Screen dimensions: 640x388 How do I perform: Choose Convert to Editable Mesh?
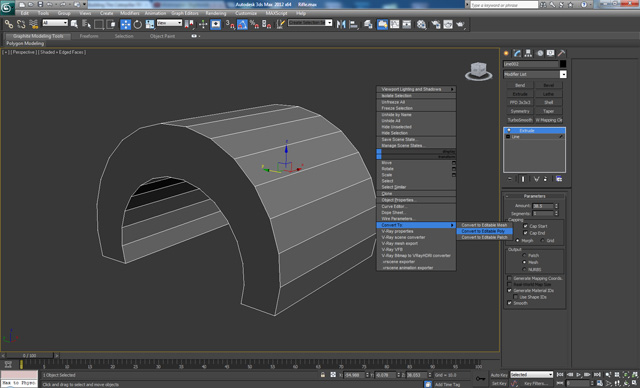tap(484, 225)
